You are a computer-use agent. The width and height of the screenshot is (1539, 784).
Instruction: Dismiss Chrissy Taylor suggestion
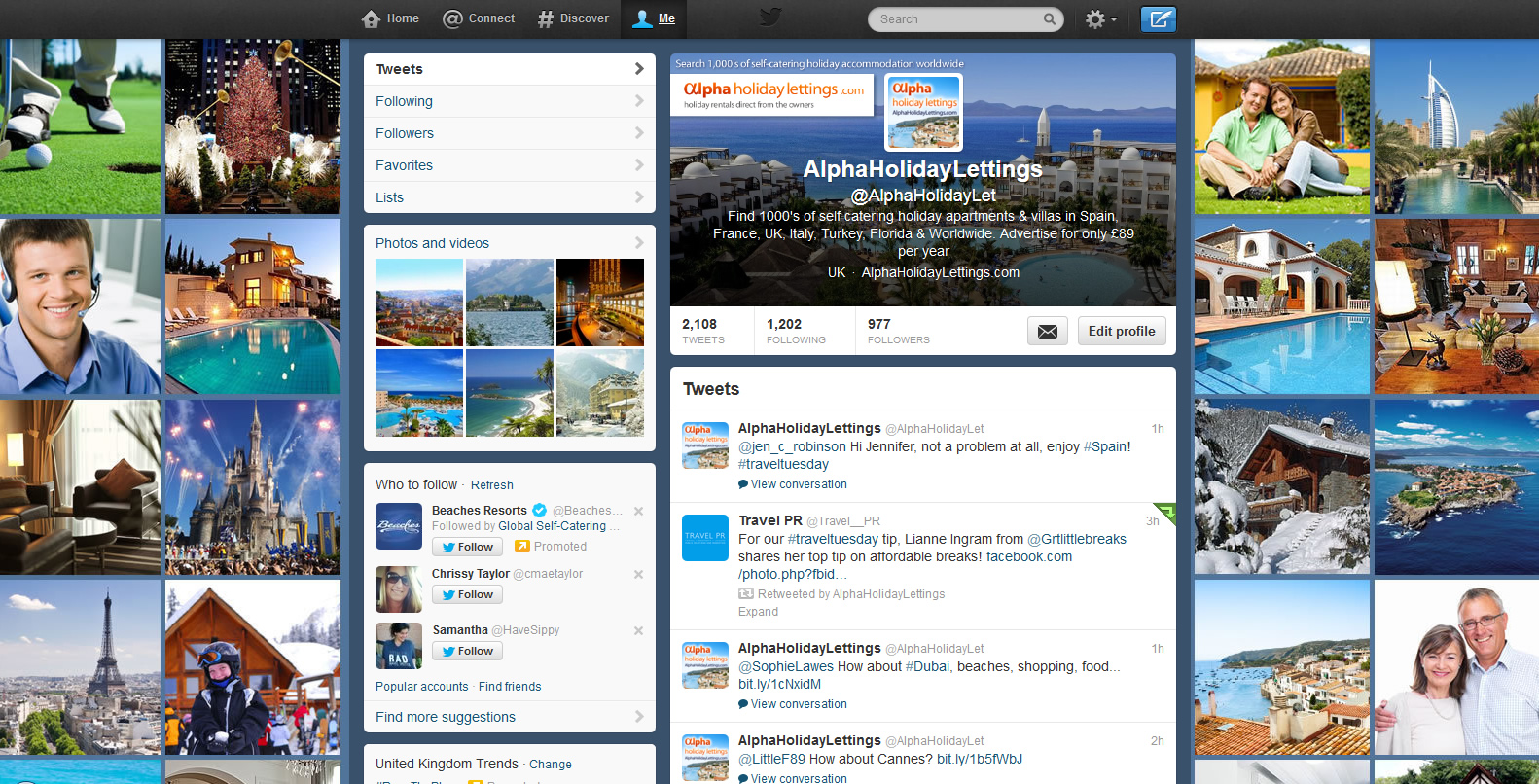coord(638,574)
